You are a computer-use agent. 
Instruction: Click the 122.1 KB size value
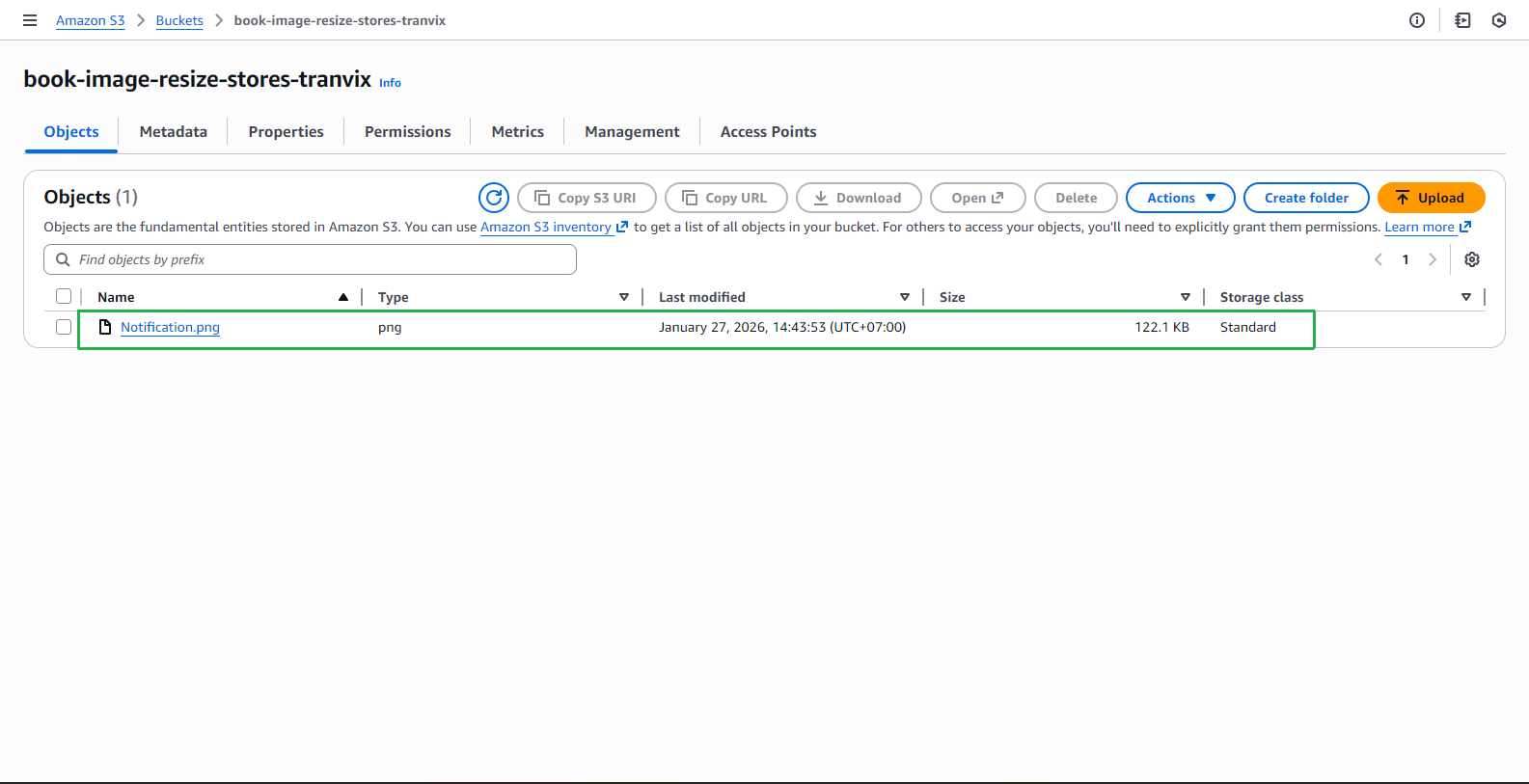[1161, 327]
